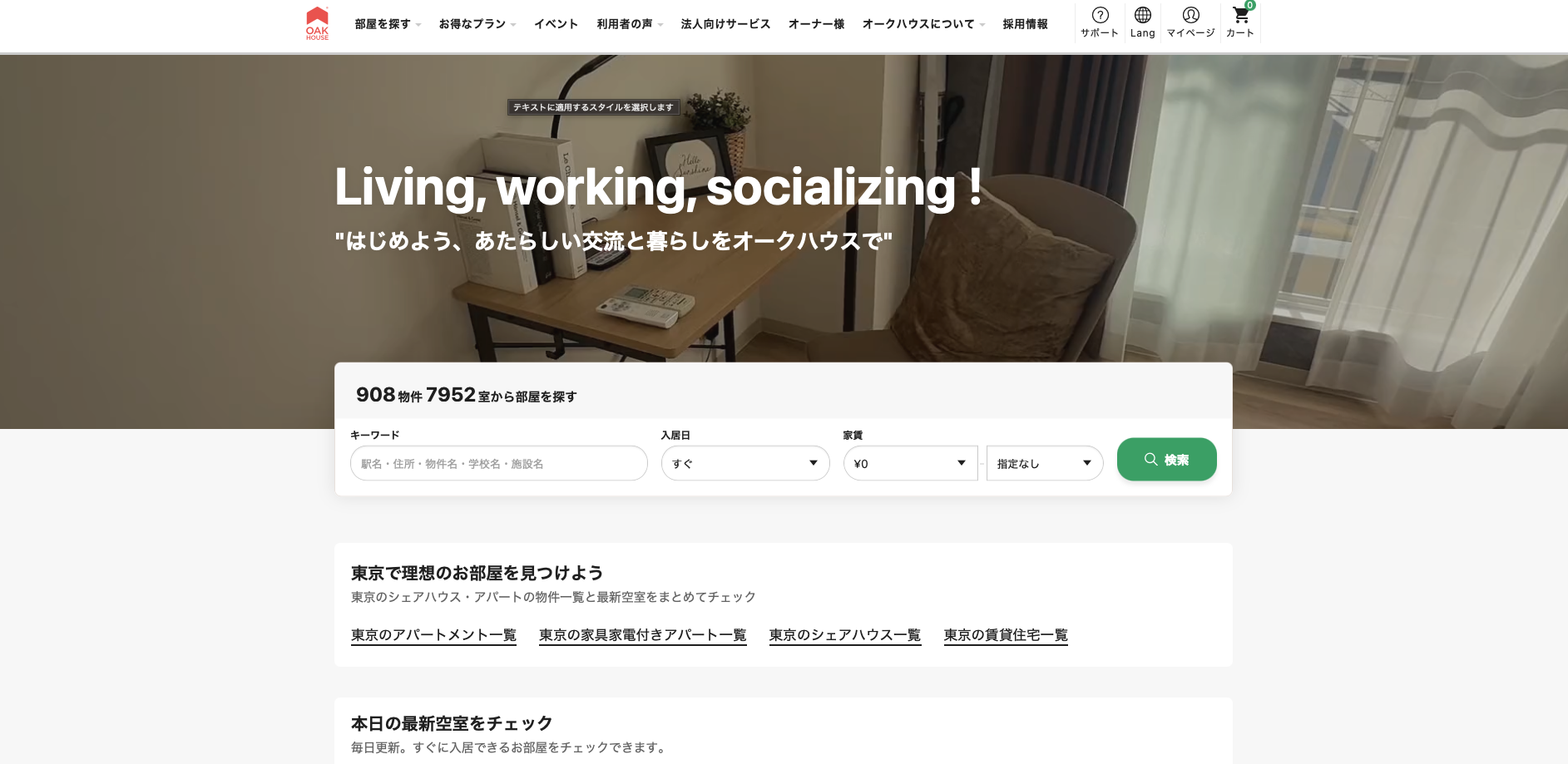
Task: Click the Lang globe icon
Action: 1142,22
